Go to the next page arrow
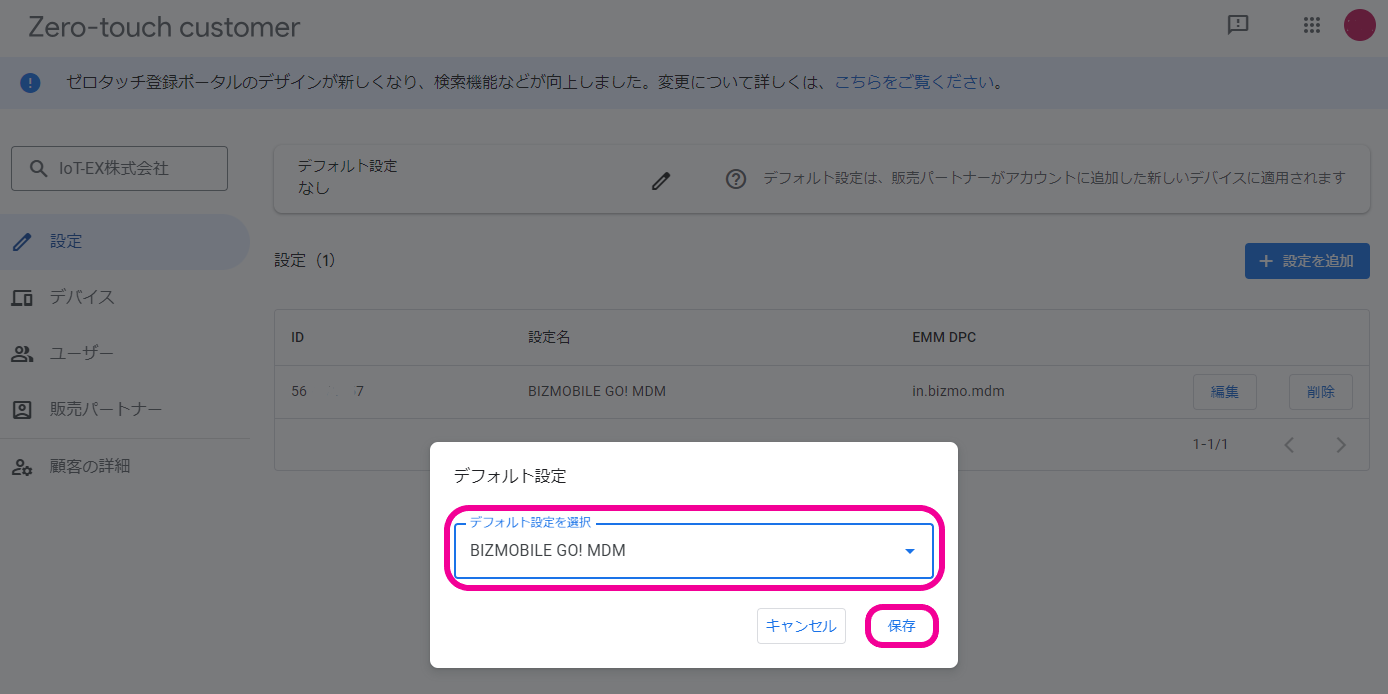Image resolution: width=1388 pixels, height=694 pixels. coord(1341,445)
